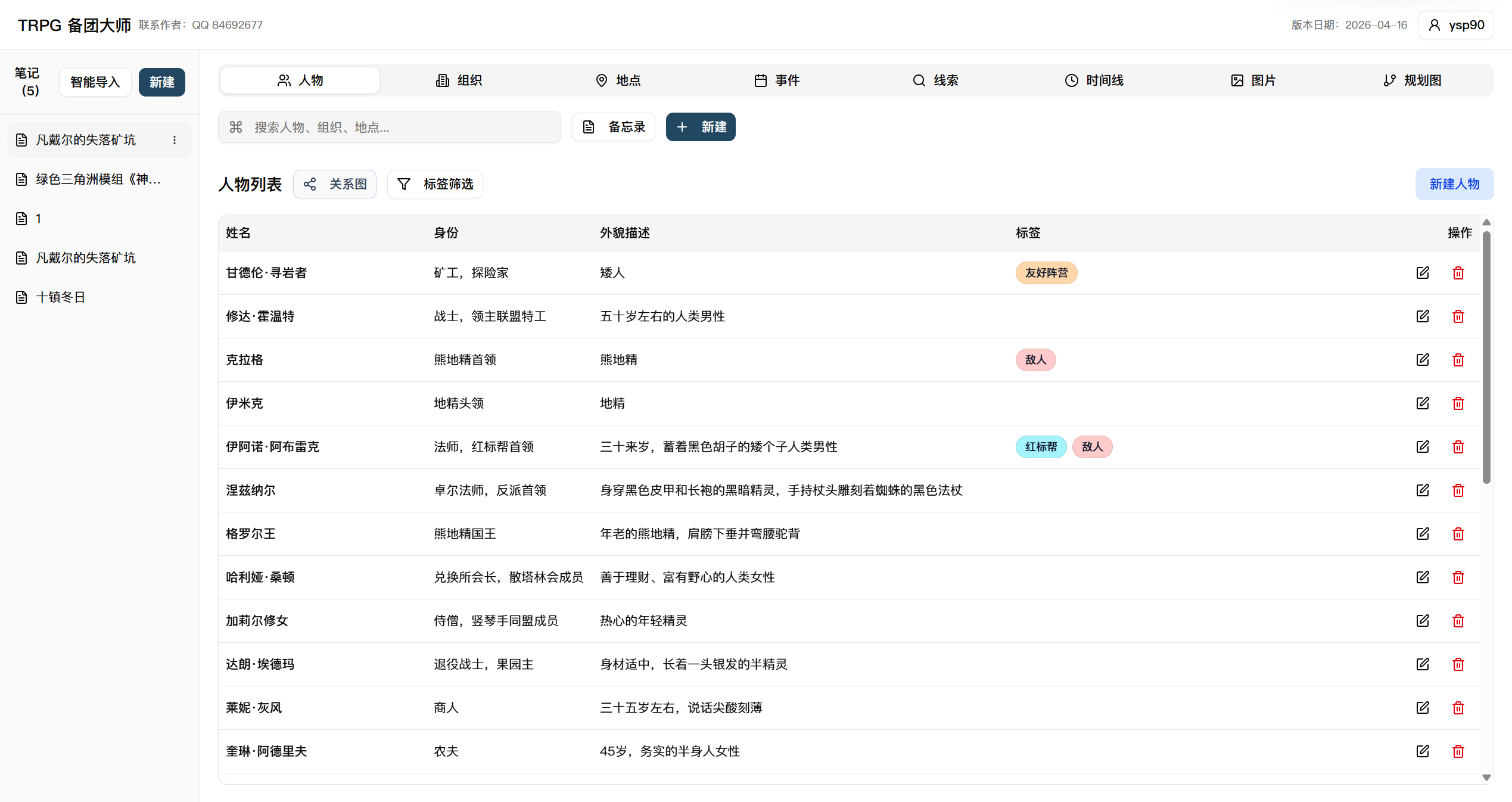The image size is (1512, 802).
Task: Delete the 格罗尔王 row
Action: (x=1458, y=534)
